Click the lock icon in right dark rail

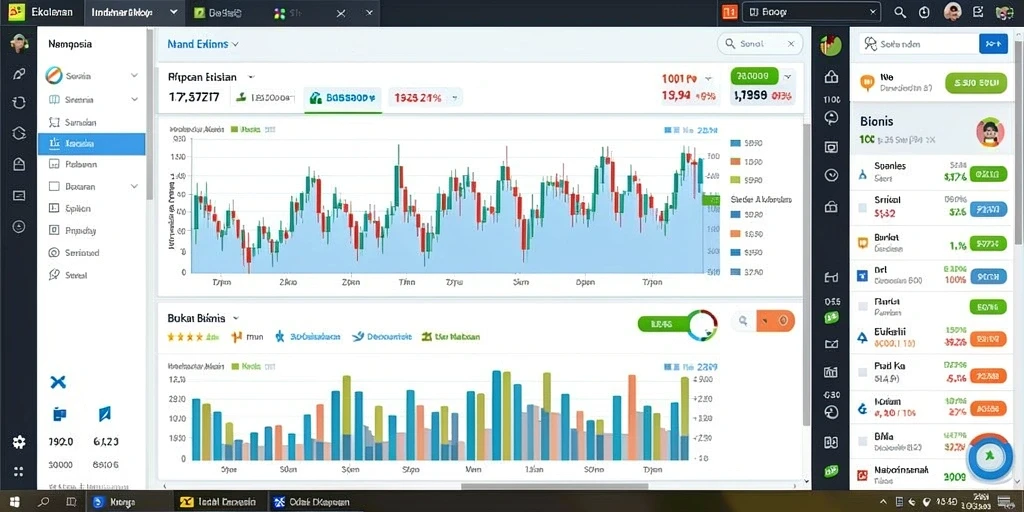point(831,207)
